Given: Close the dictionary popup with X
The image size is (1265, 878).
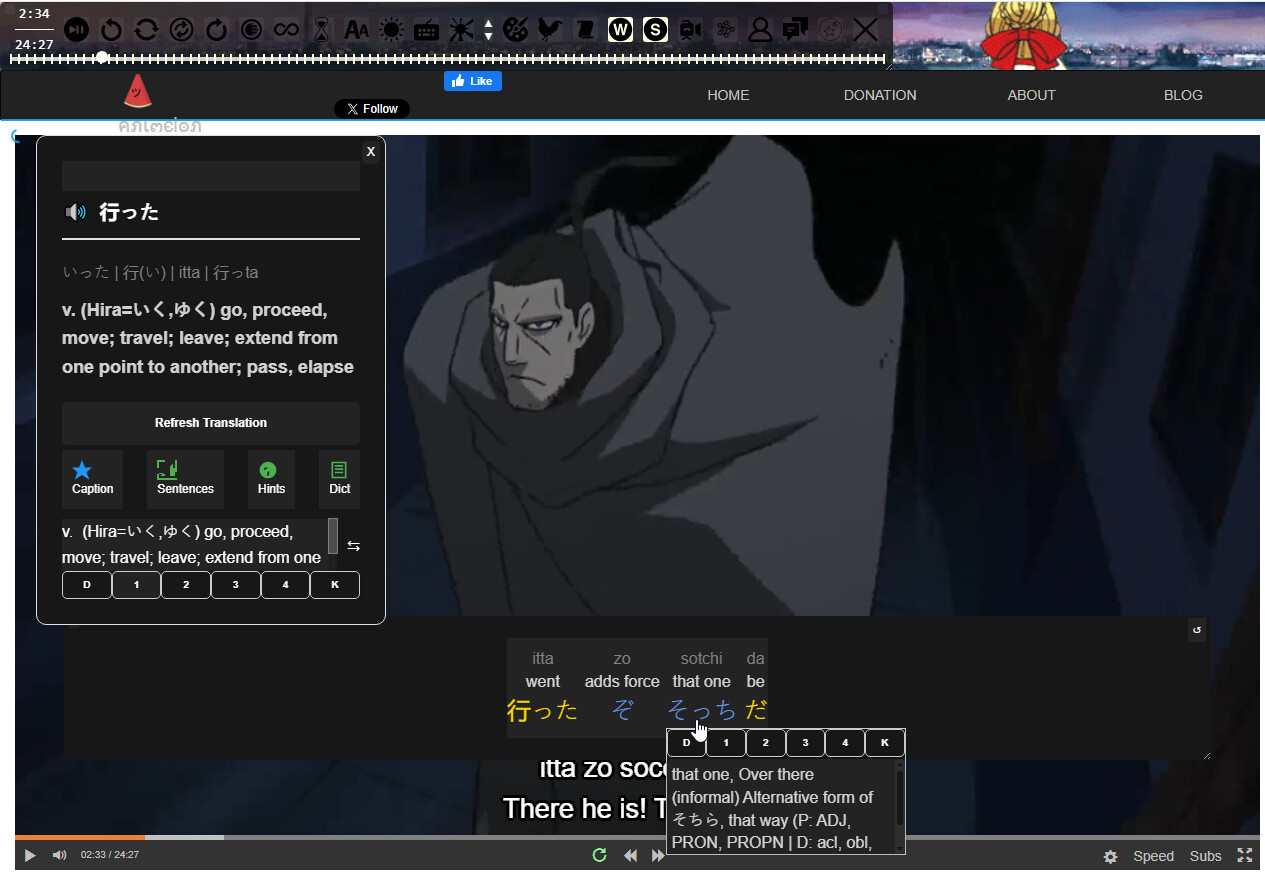Looking at the screenshot, I should (x=371, y=151).
